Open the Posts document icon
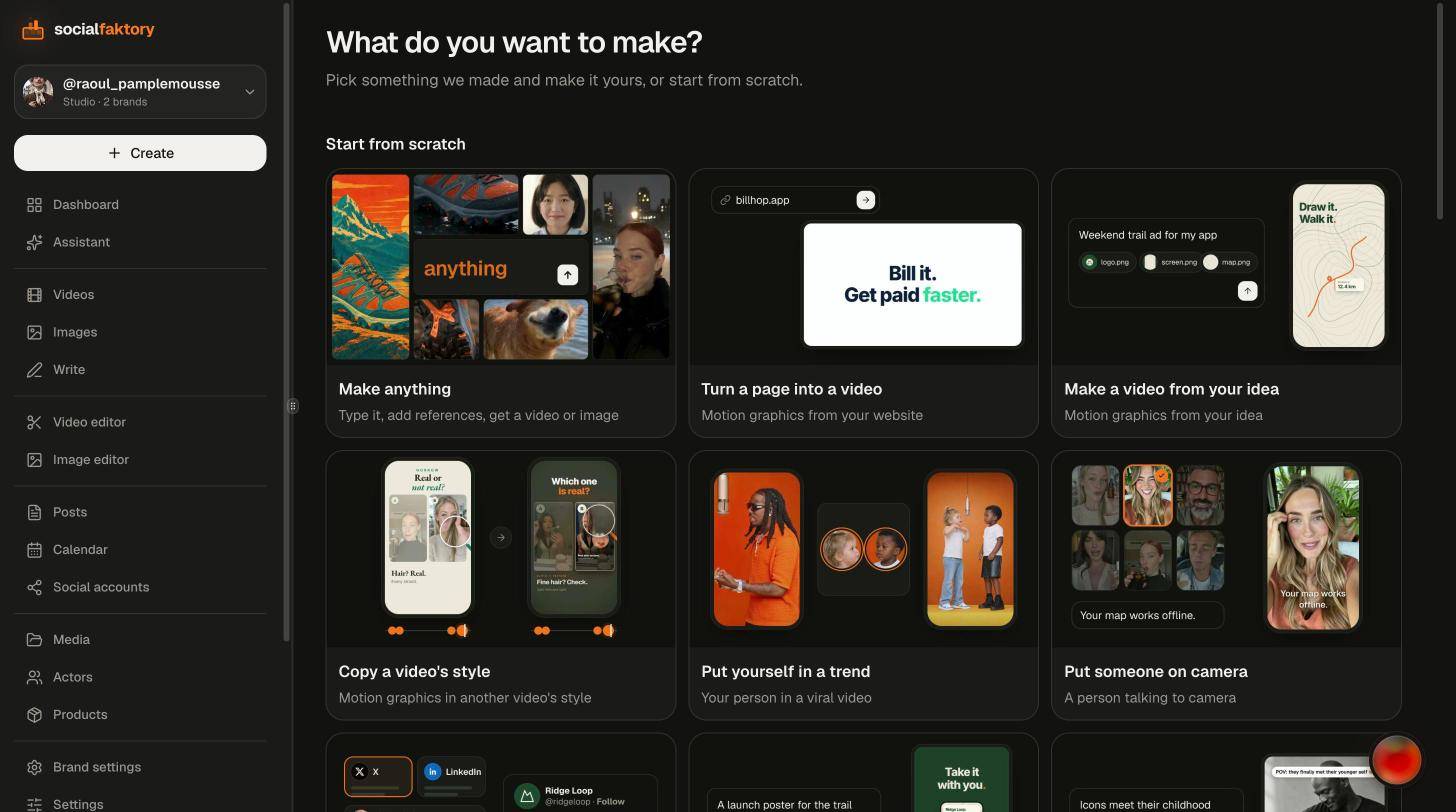1456x812 pixels. pos(34,512)
